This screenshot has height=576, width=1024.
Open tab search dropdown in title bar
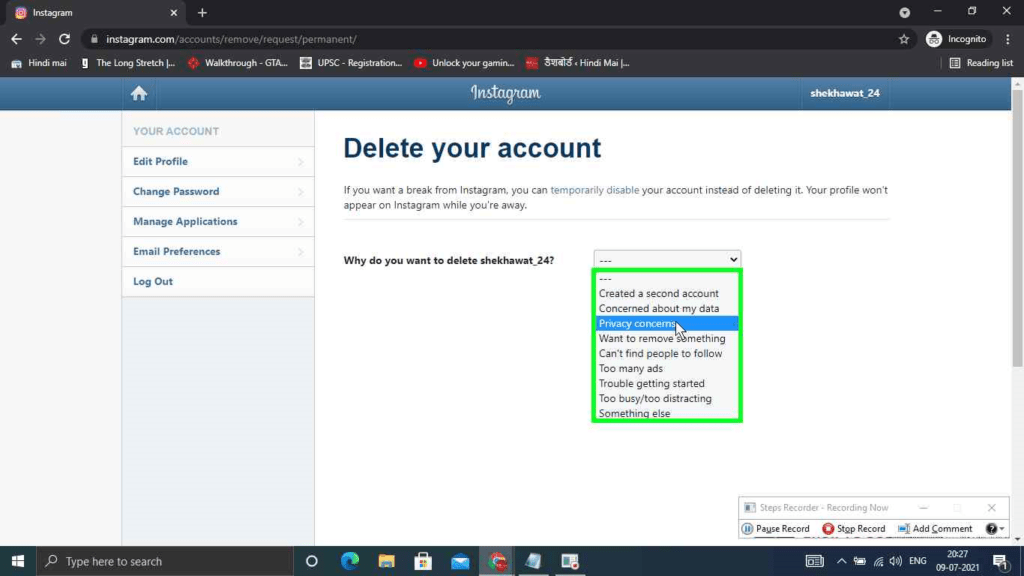904,12
